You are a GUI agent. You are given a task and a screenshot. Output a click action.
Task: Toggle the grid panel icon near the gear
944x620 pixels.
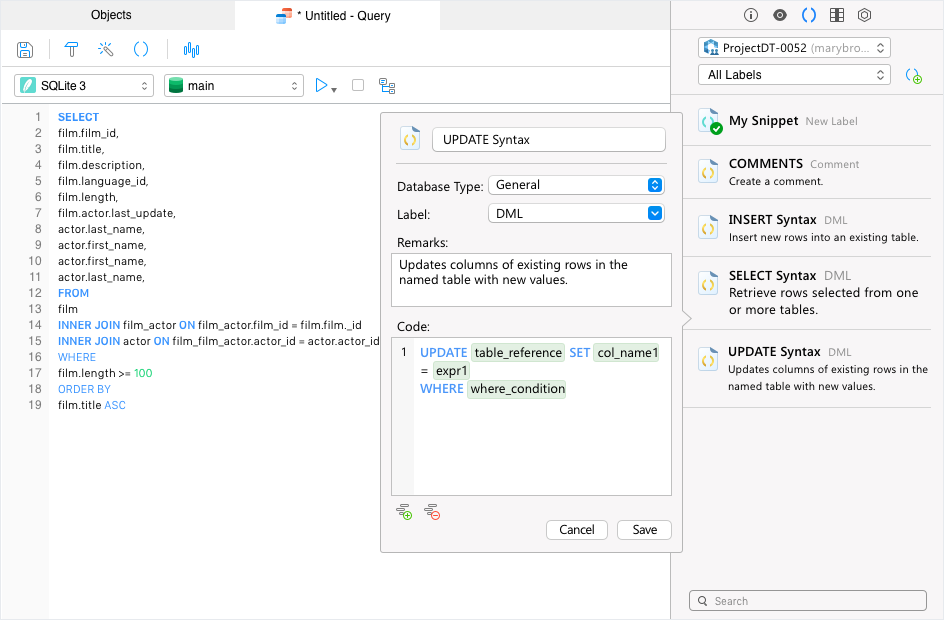(837, 15)
